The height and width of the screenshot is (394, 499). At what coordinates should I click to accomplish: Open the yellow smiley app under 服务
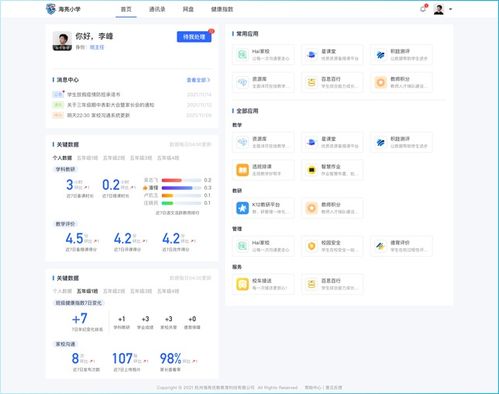332,284
